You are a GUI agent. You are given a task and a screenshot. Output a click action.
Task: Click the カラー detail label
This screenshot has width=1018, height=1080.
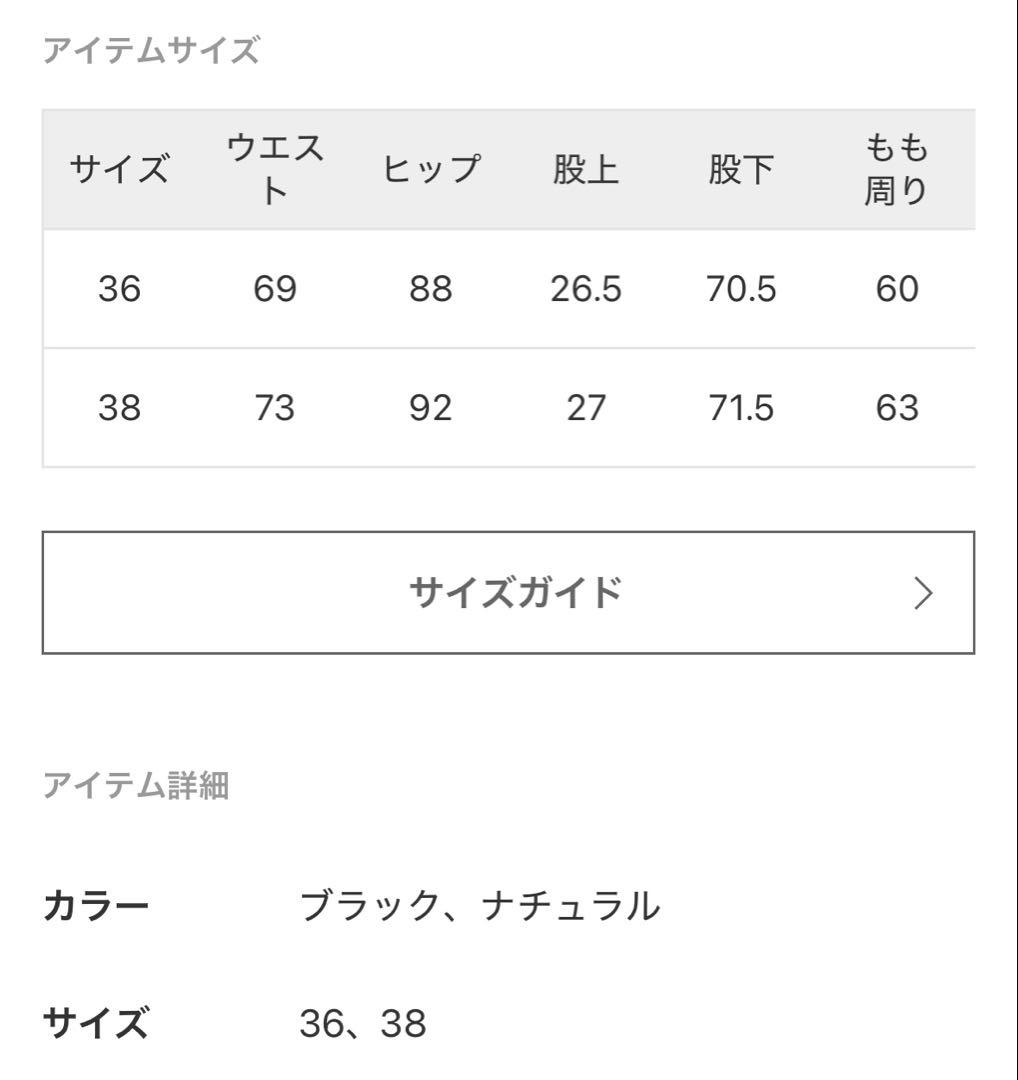pos(95,903)
